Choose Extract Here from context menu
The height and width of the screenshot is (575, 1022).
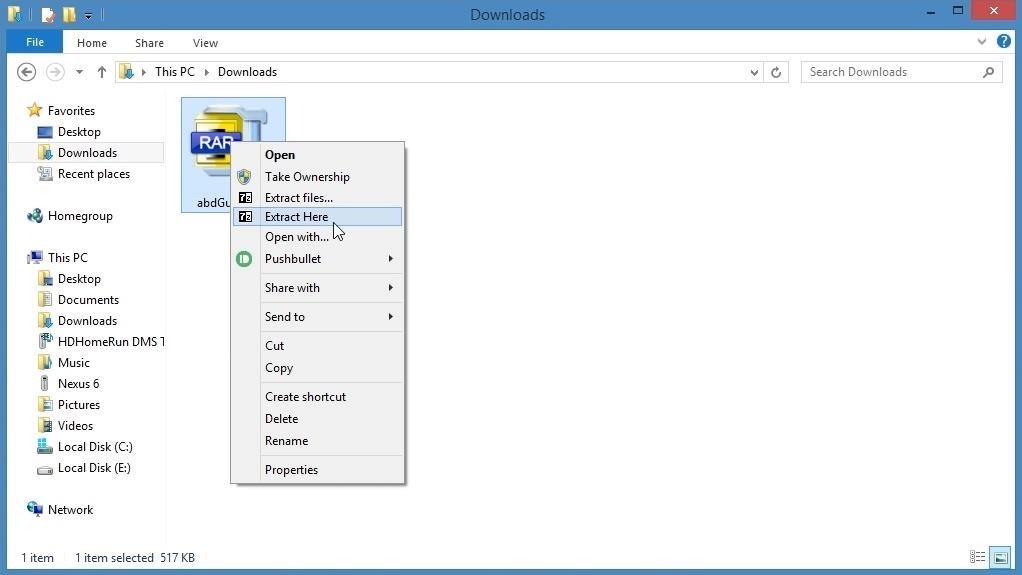[x=317, y=216]
